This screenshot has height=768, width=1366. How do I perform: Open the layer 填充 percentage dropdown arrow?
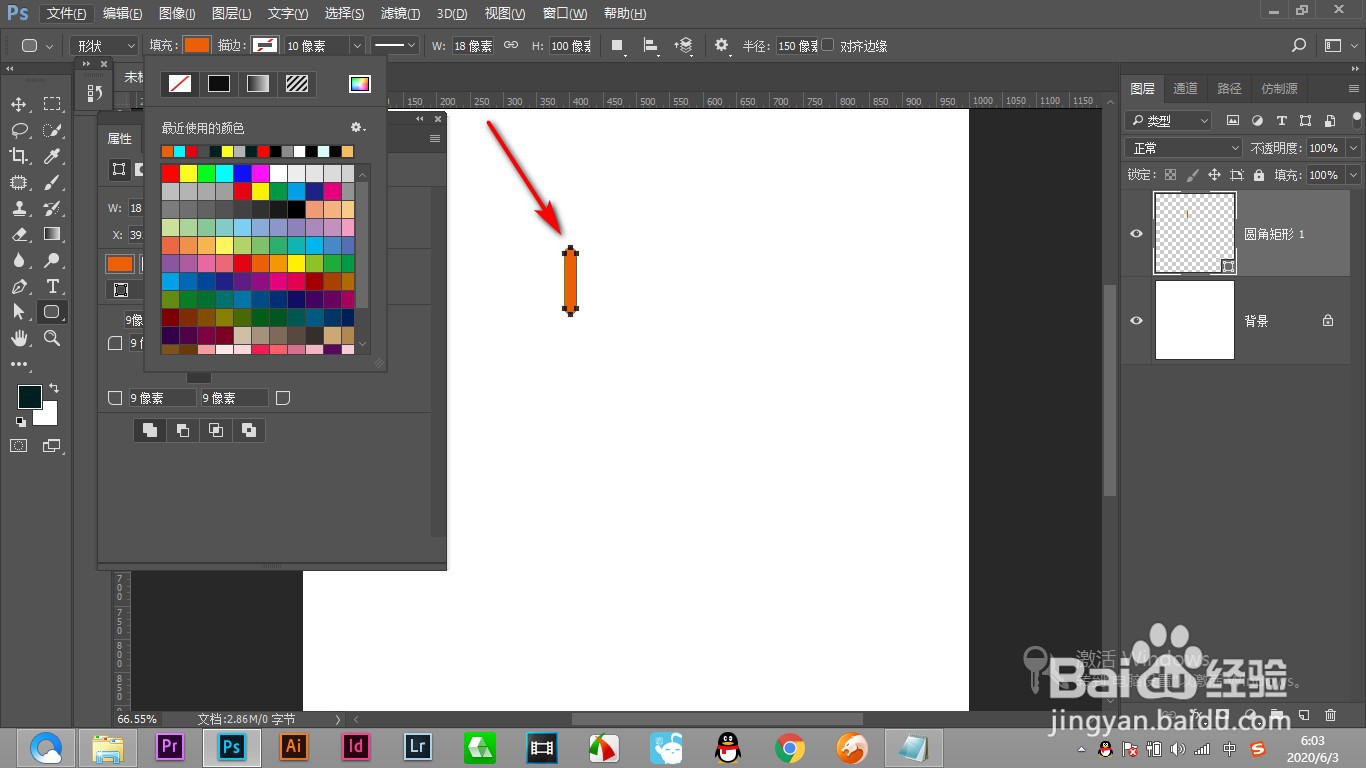(x=1353, y=175)
